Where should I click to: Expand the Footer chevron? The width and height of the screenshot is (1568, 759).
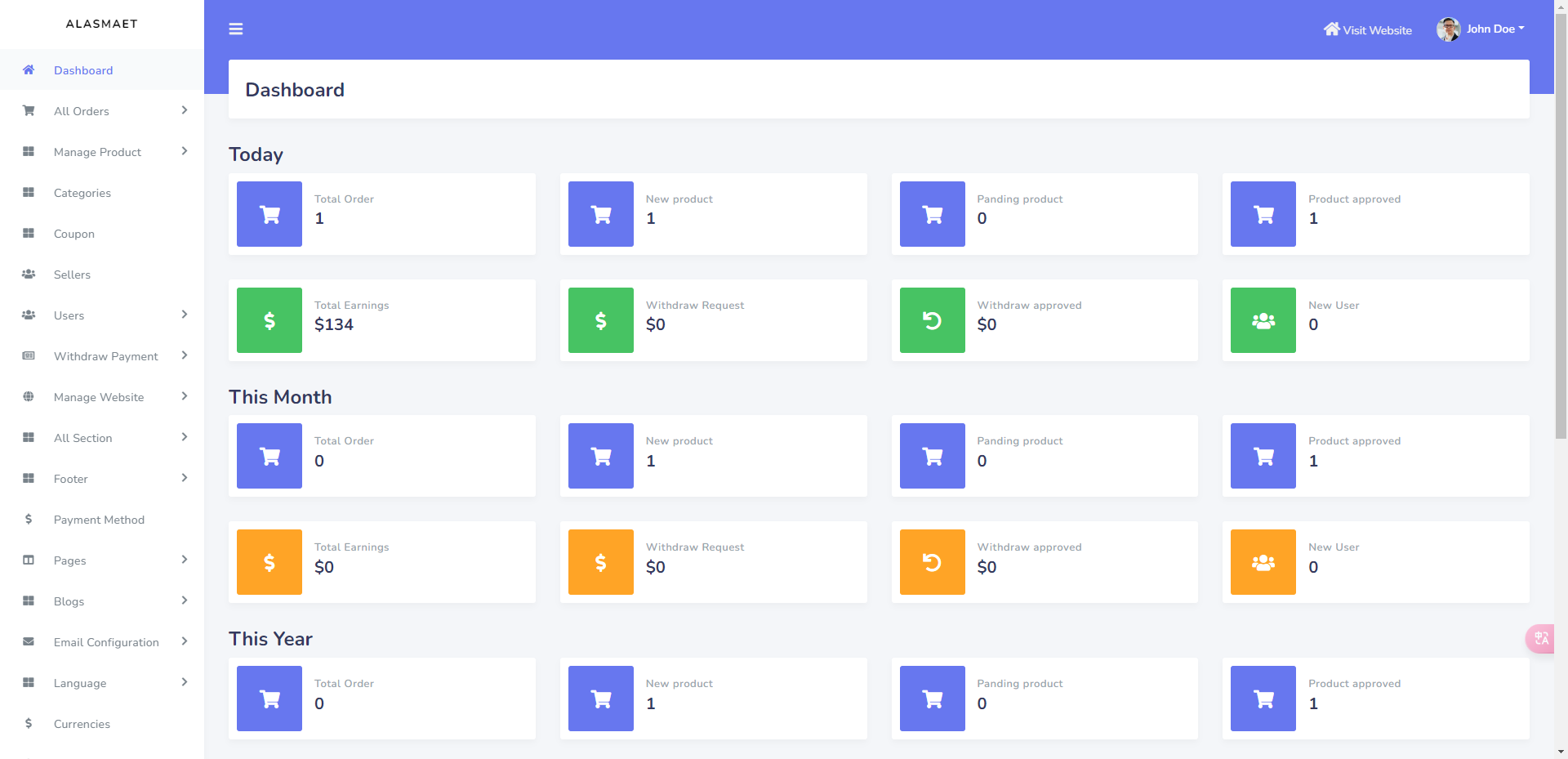pos(185,478)
